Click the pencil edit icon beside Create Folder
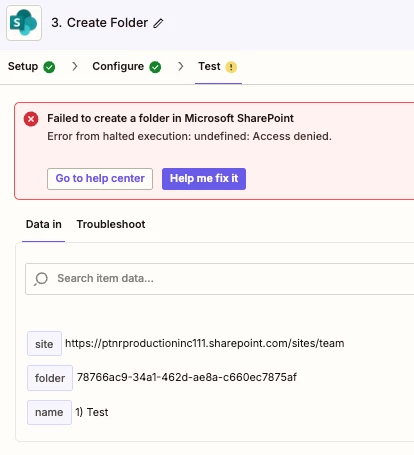This screenshot has height=455, width=414. coord(158,23)
